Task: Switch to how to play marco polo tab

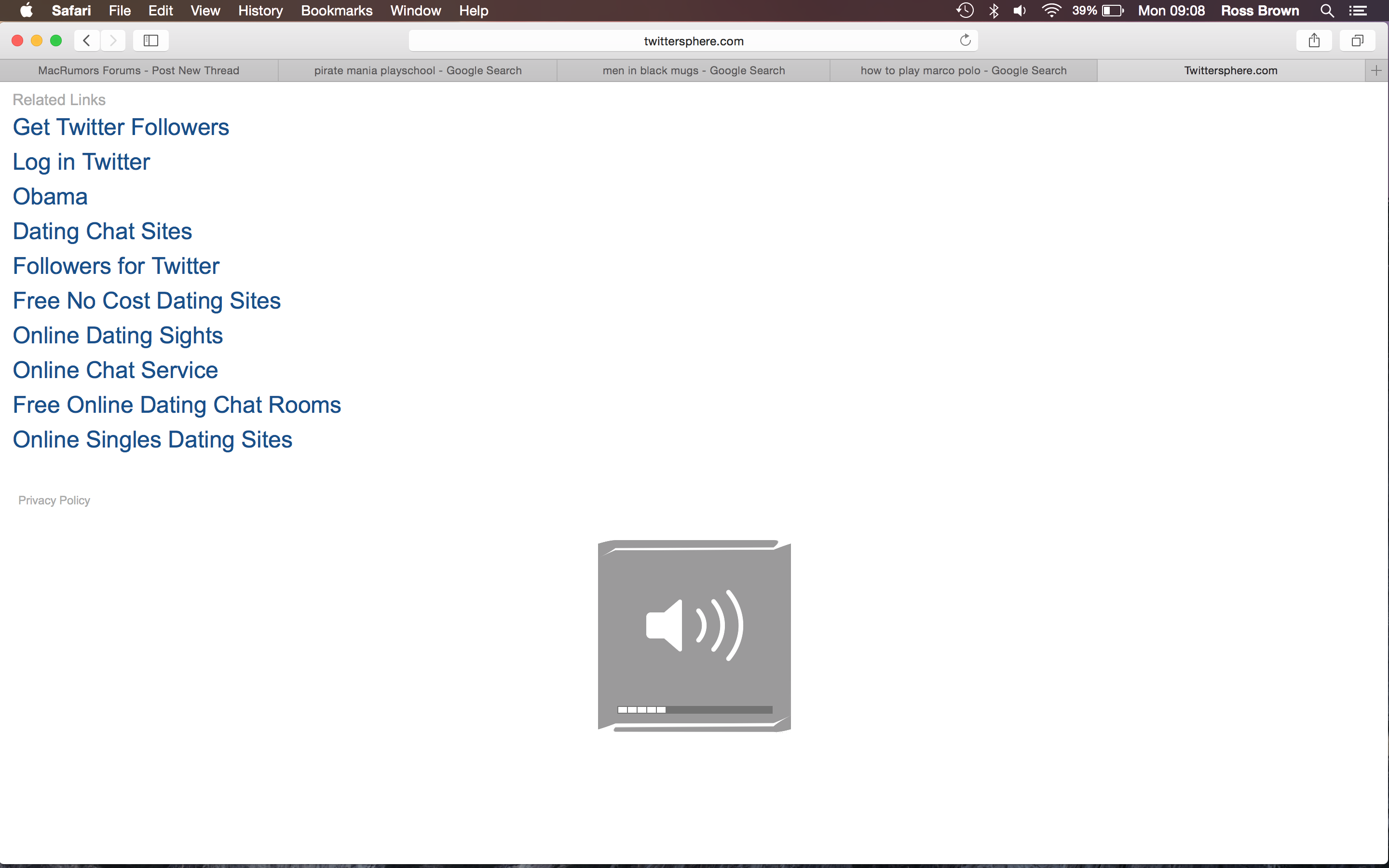Action: coord(964,70)
